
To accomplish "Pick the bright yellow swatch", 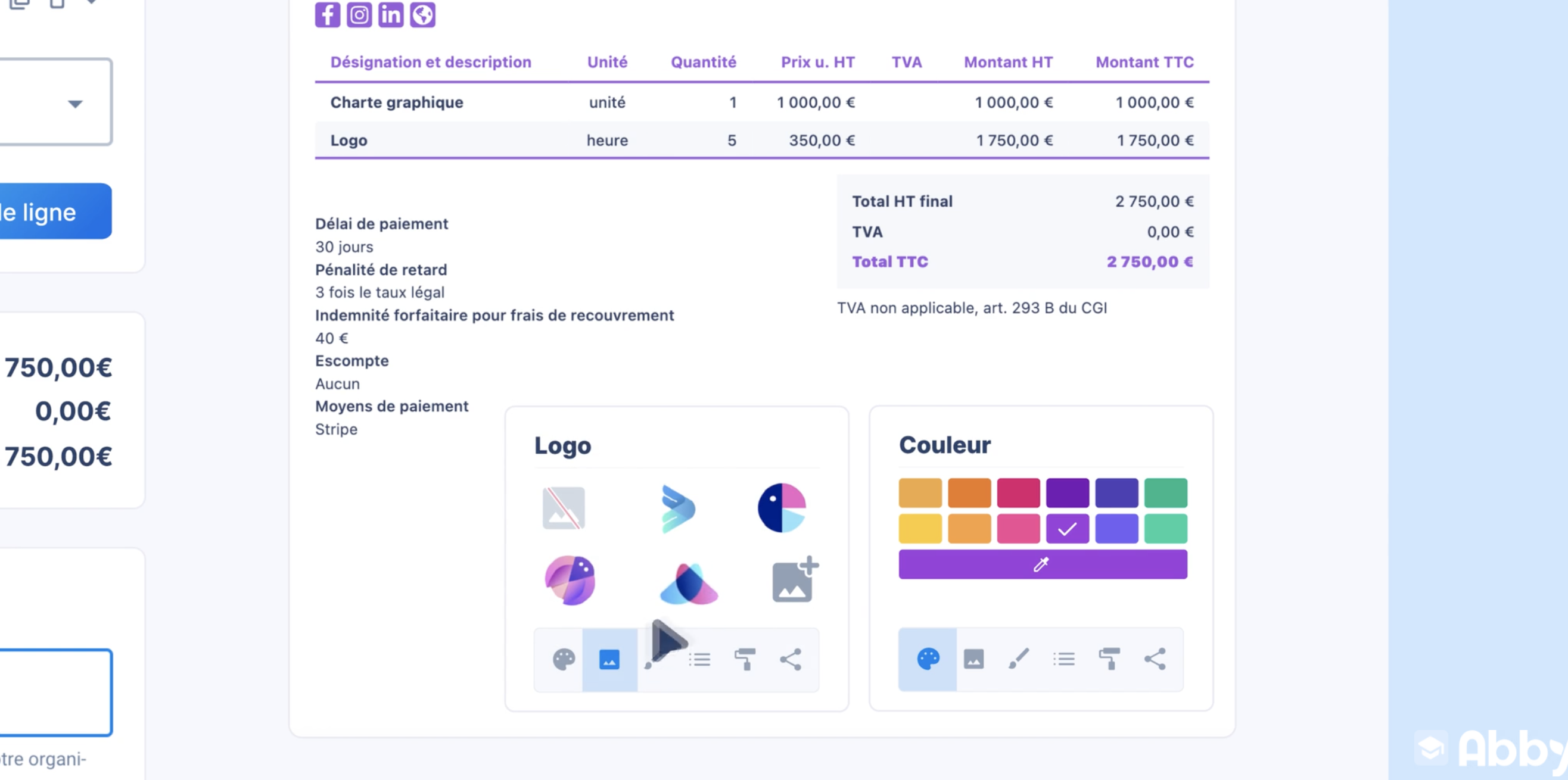I will tap(920, 529).
